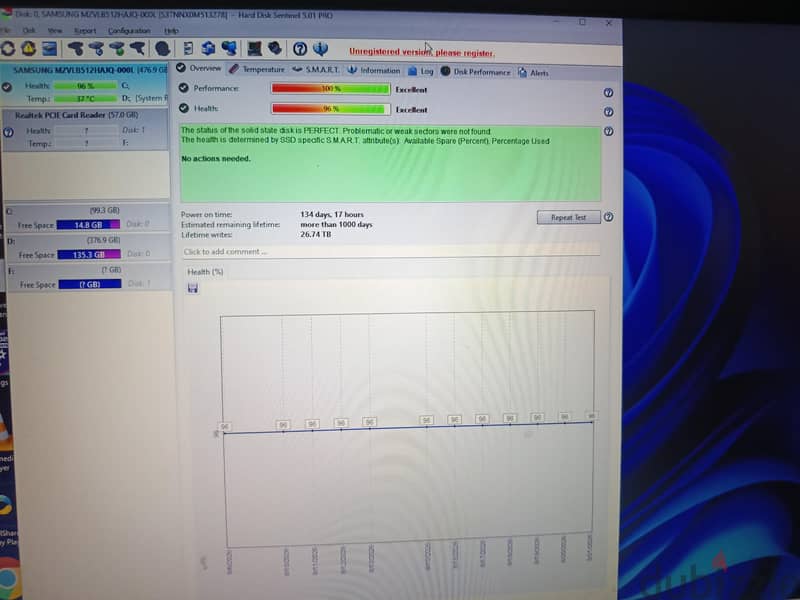Click the D: free space 135.3 GB bar
The width and height of the screenshot is (800, 600).
pos(89,254)
